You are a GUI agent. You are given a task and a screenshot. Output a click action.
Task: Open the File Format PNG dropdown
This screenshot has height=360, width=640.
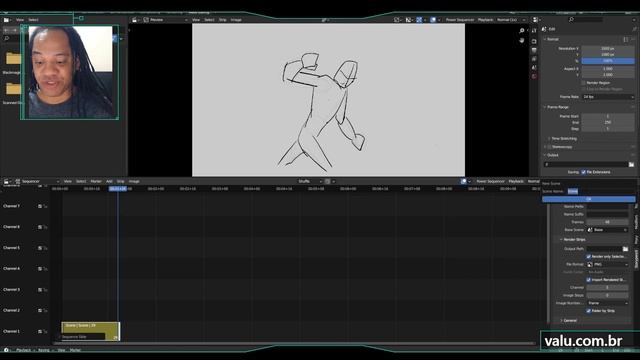607,264
